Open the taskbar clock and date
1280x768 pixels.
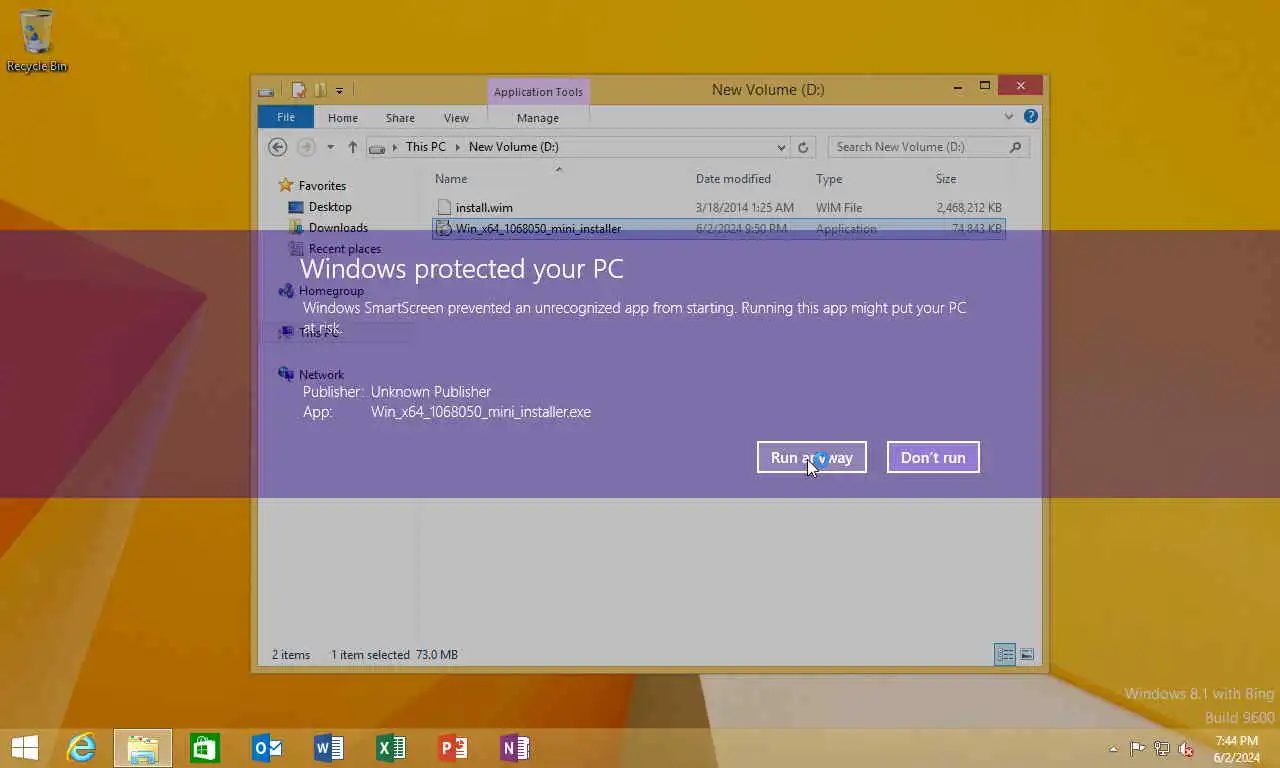(x=1236, y=748)
